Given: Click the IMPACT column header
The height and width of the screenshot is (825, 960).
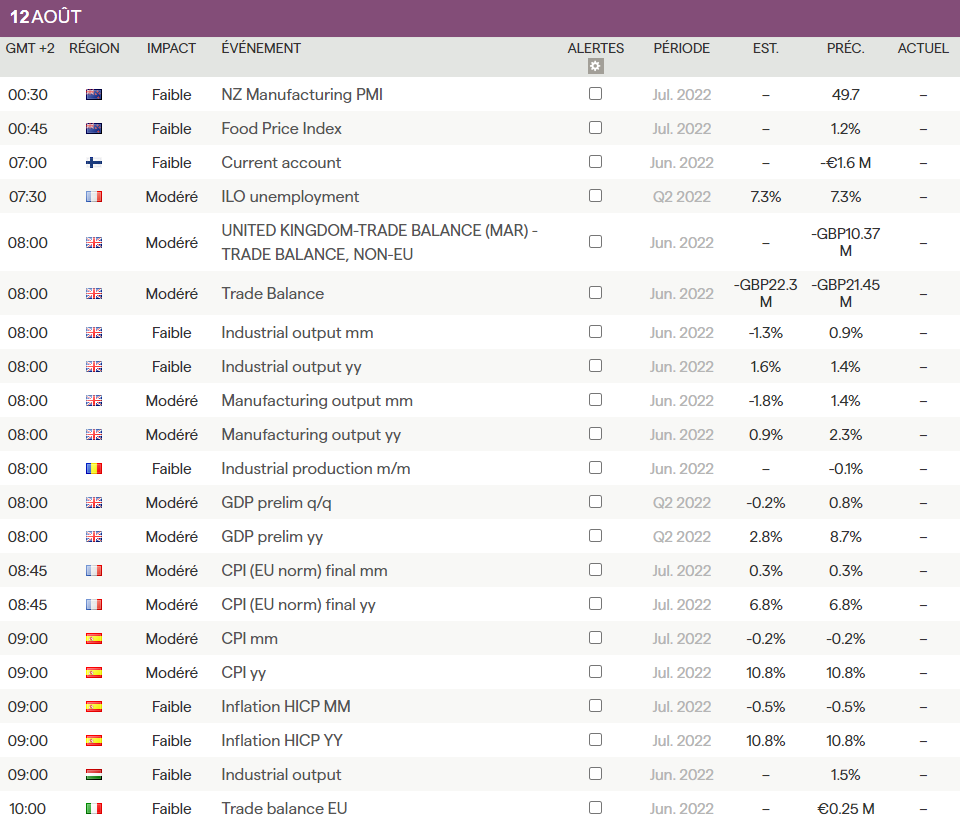Looking at the screenshot, I should click(171, 48).
